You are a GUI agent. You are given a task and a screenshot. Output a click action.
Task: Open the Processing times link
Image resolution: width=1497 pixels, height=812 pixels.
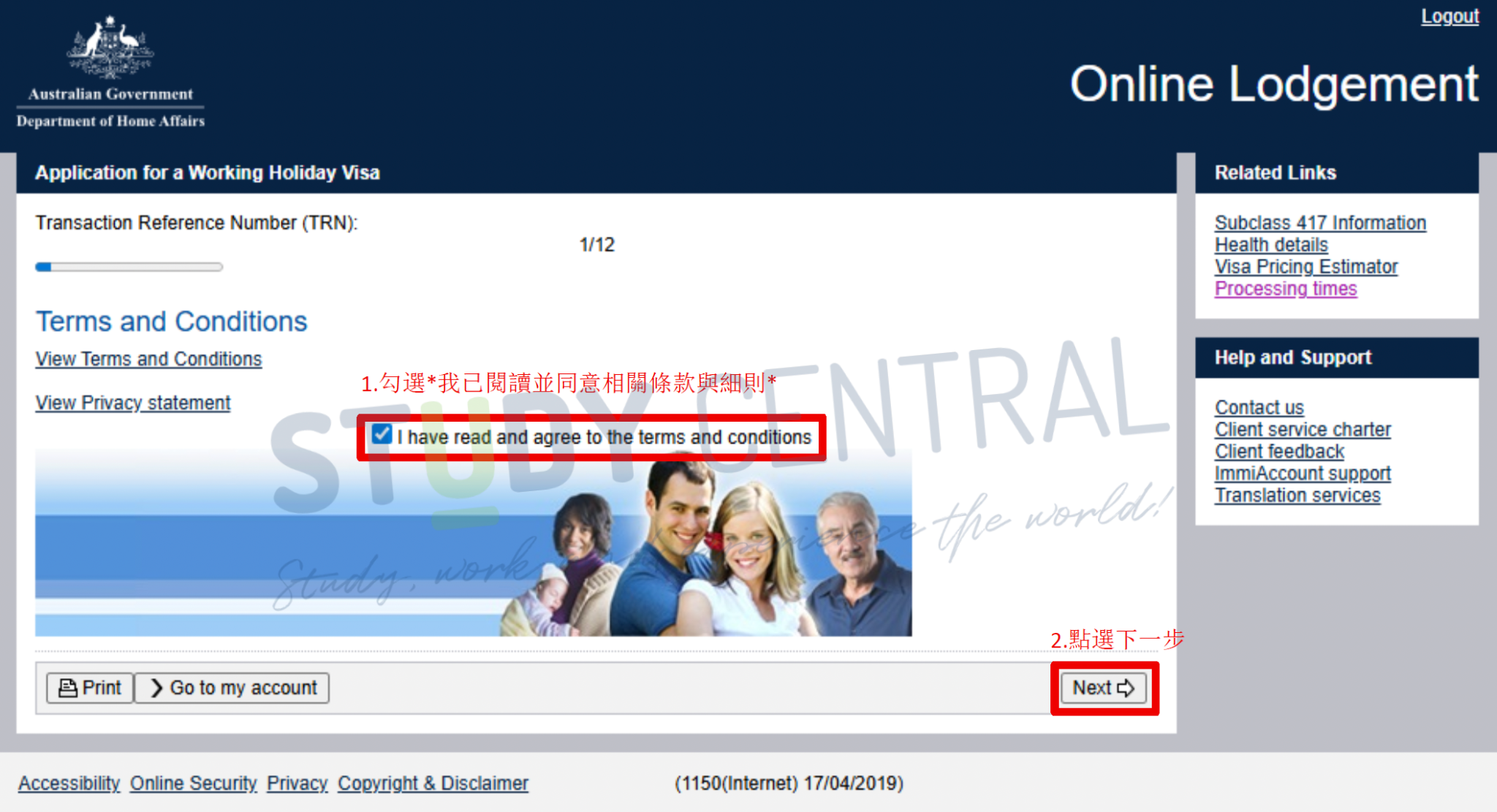(x=1286, y=289)
